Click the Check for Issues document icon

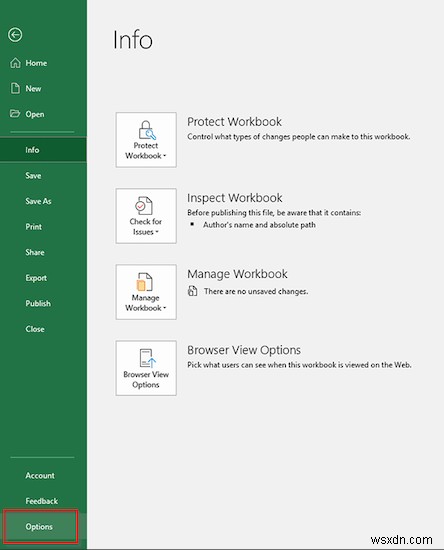pyautogui.click(x=144, y=206)
